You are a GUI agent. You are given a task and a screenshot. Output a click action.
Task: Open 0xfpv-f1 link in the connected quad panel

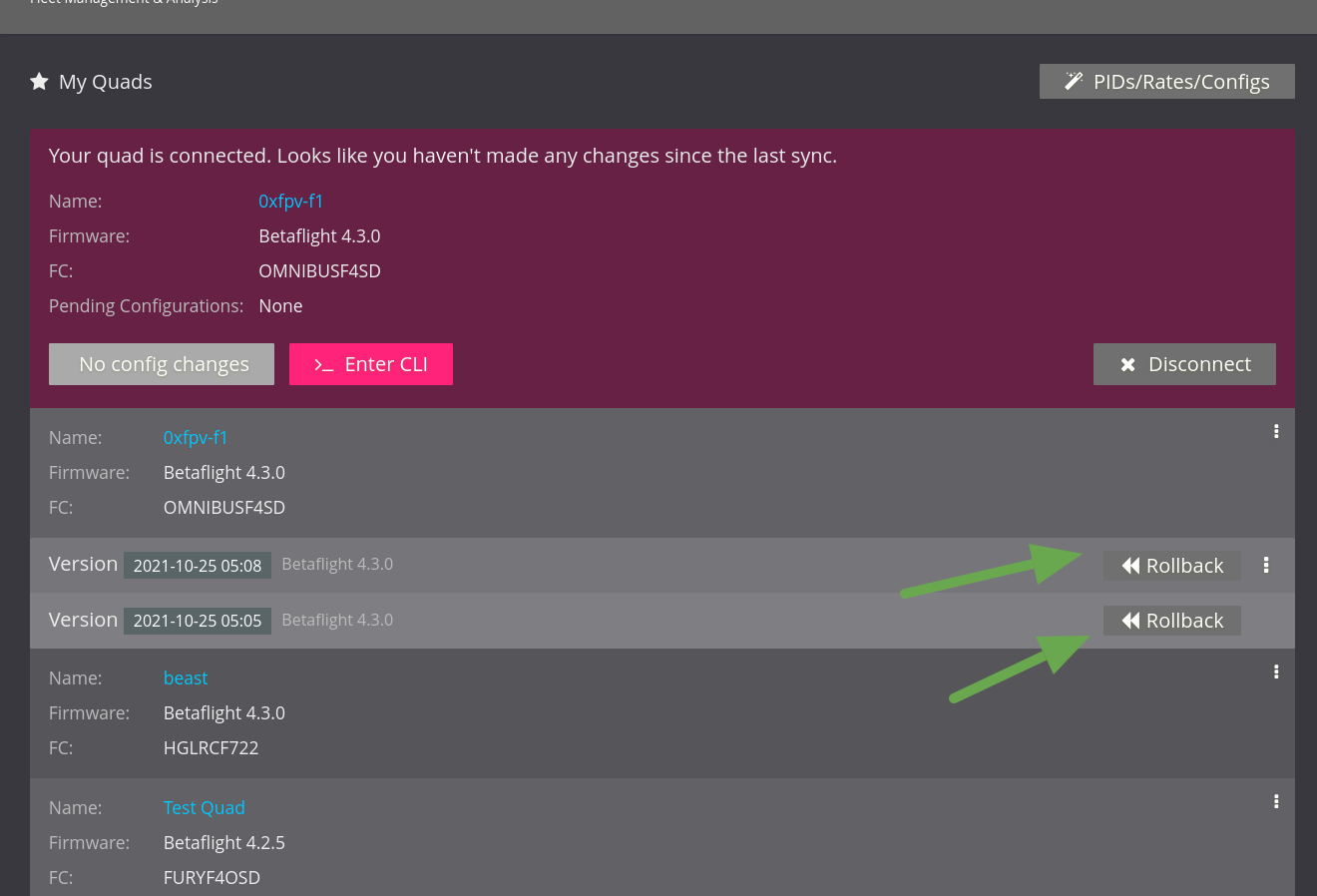point(290,201)
